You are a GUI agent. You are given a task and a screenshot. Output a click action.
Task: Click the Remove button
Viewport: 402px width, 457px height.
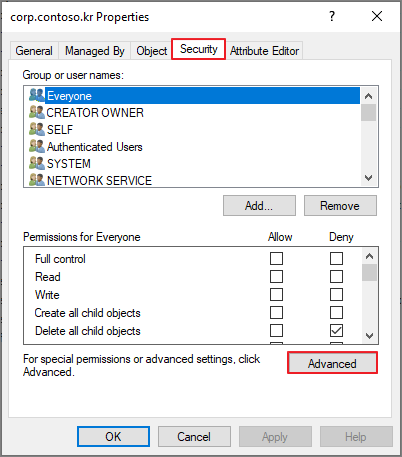tap(340, 206)
